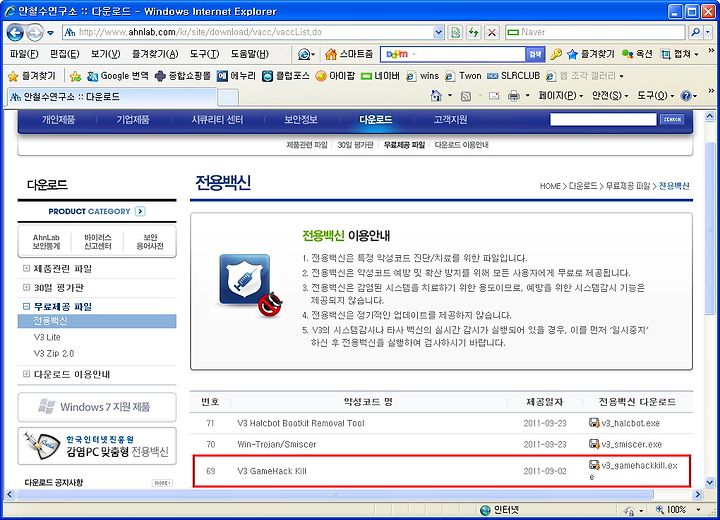Click the Refresh icon beside address bar

coord(473,32)
